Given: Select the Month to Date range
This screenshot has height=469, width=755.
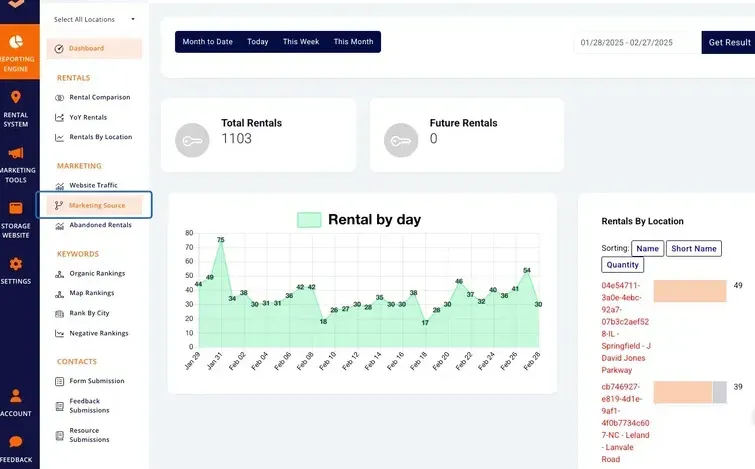Looking at the screenshot, I should pos(208,42).
